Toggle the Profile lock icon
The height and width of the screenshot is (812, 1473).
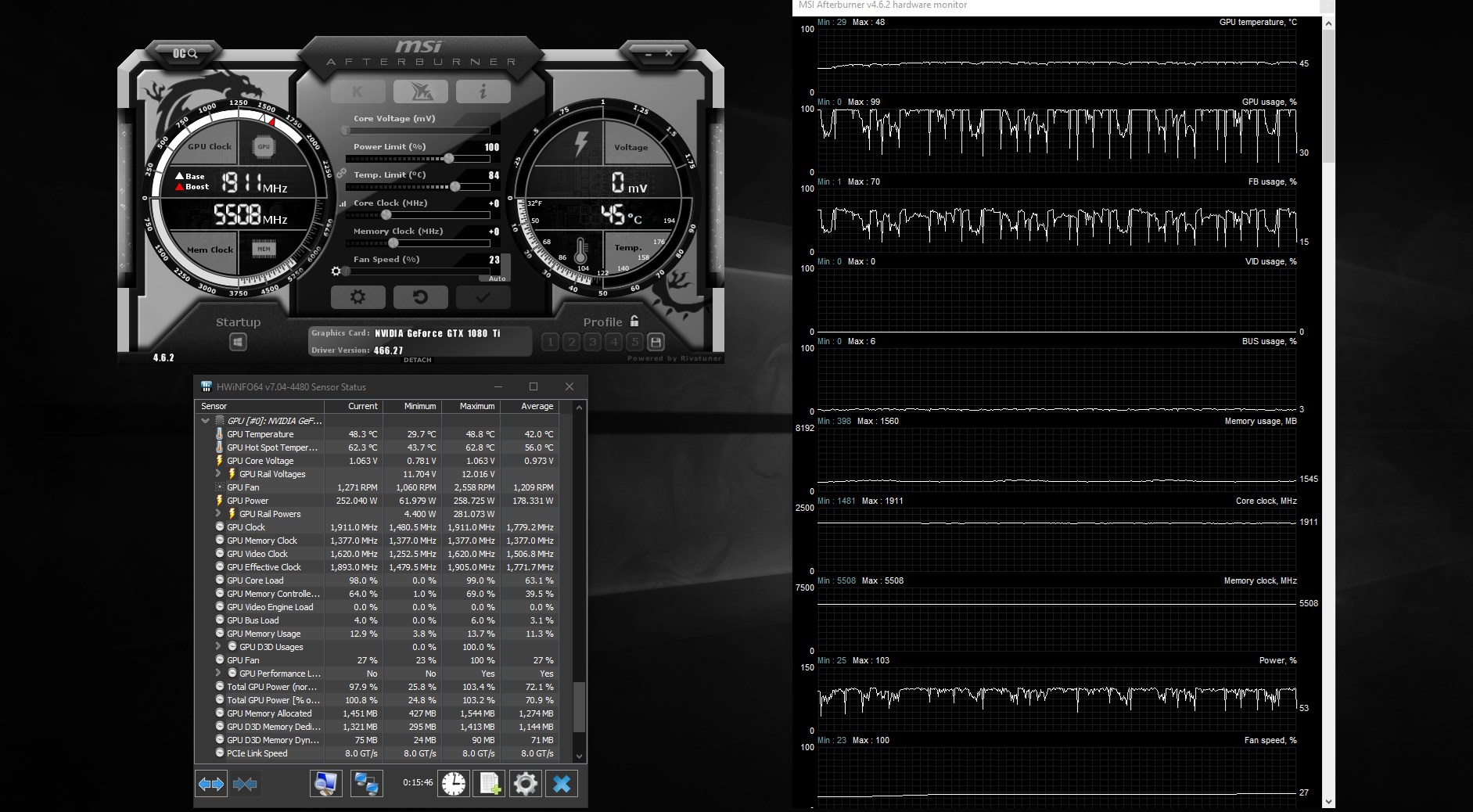[634, 321]
